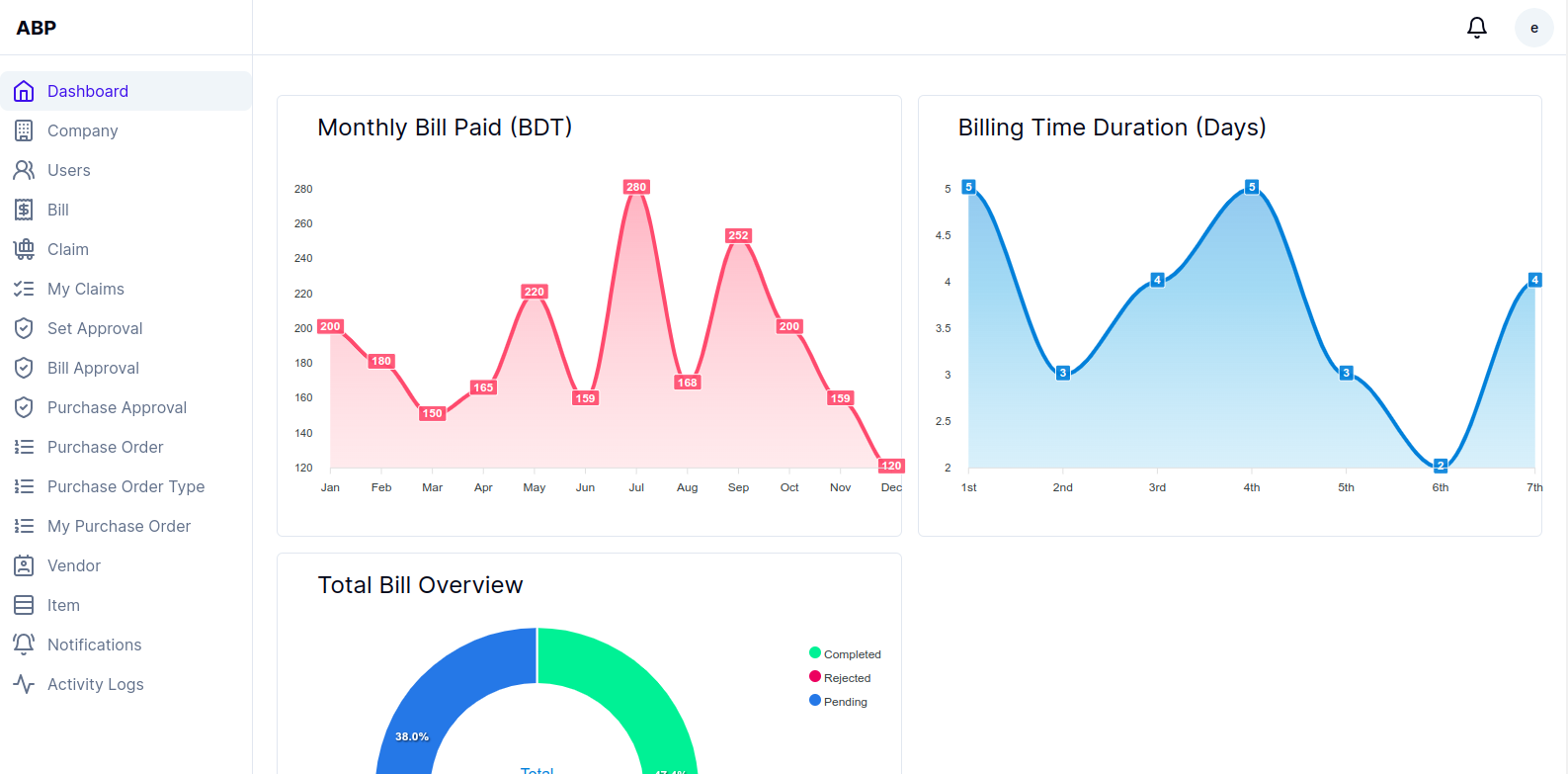Screen dimensions: 1568x774
Task: Open Purchase Order Type page
Action: [125, 486]
